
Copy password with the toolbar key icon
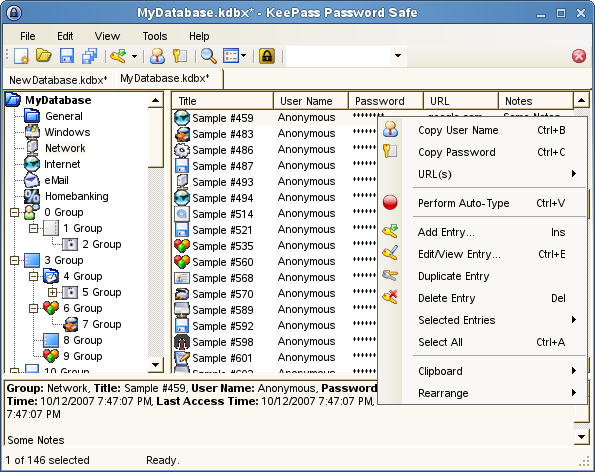[180, 56]
